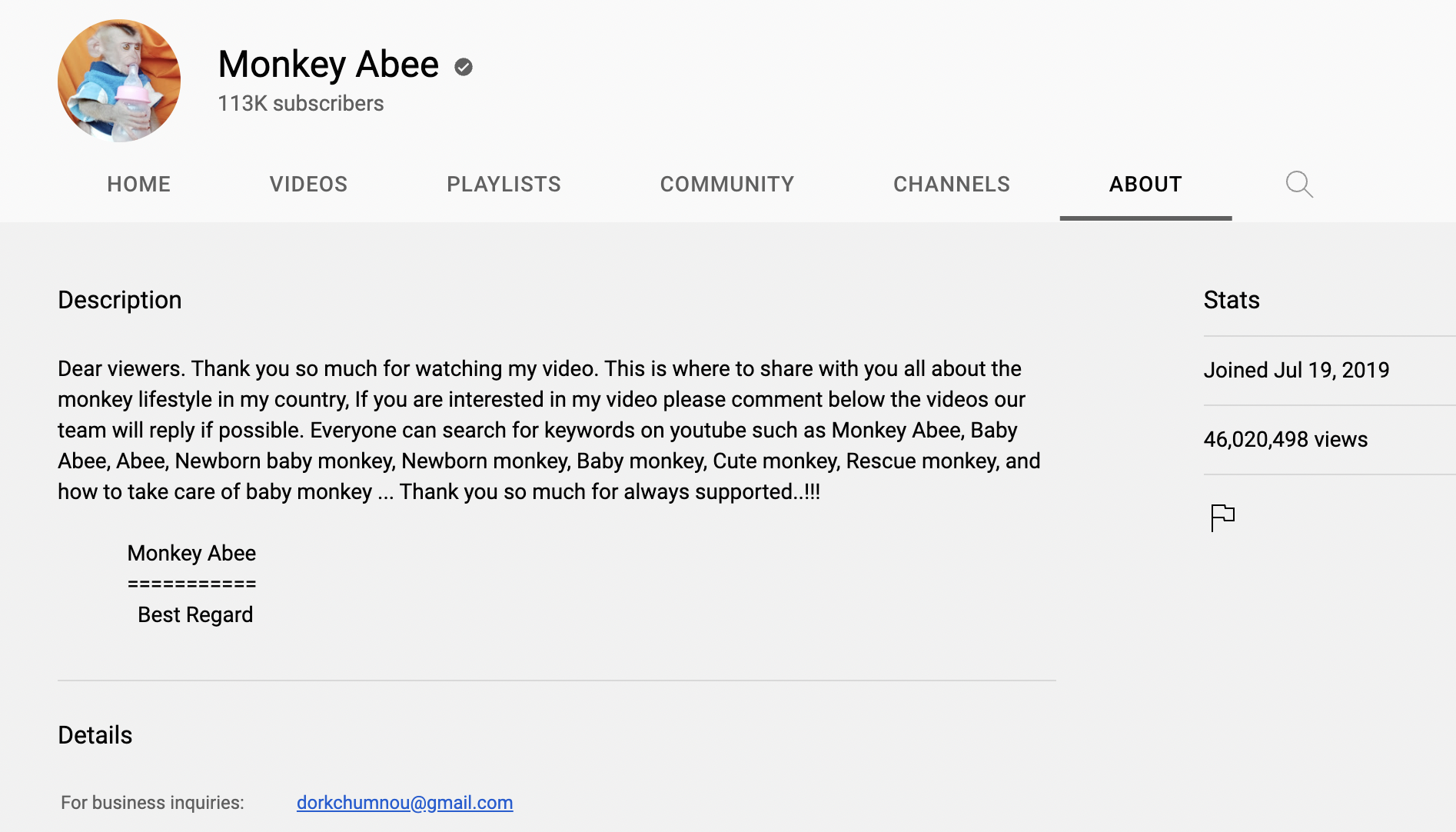Open the channel search magnifier icon
This screenshot has width=1456, height=832.
(1299, 185)
